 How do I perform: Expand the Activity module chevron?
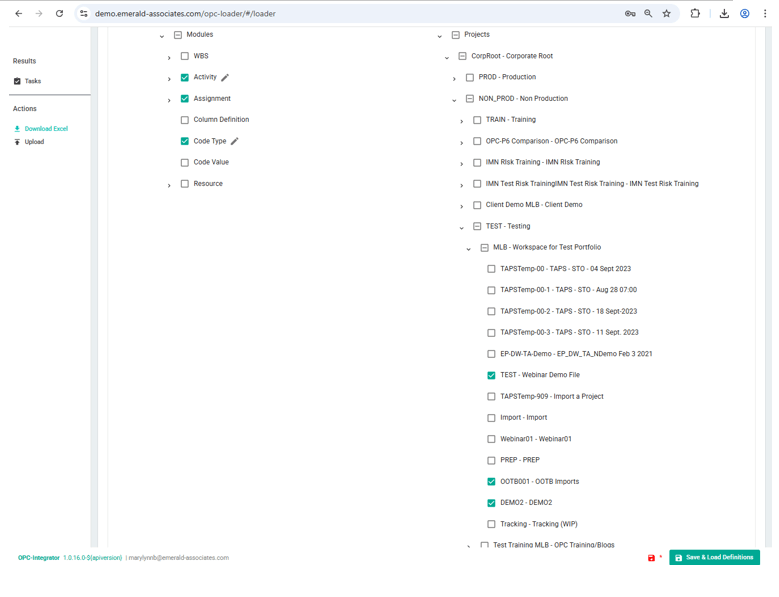coord(169,79)
